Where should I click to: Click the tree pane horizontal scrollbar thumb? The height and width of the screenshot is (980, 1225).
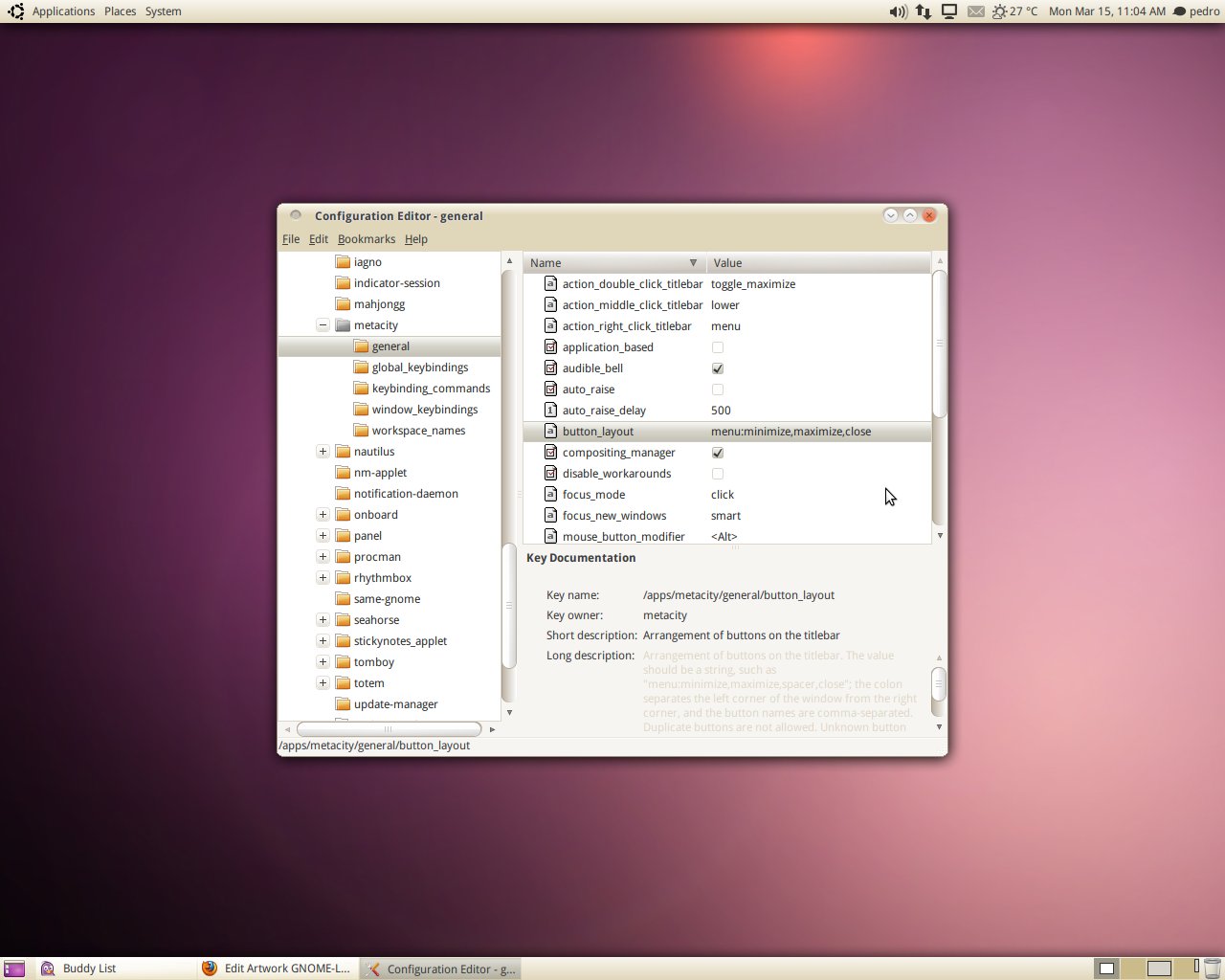(x=389, y=729)
